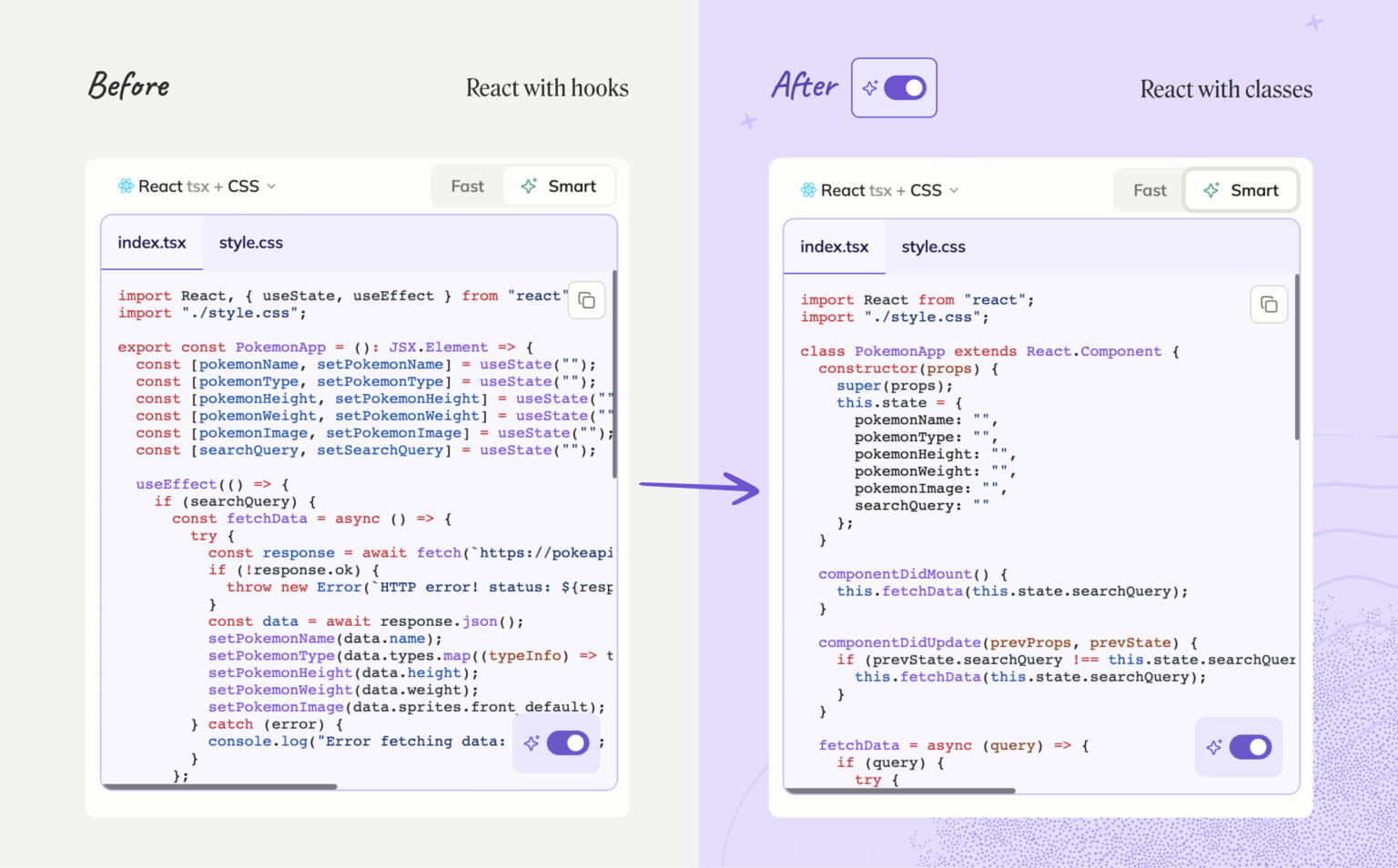This screenshot has height=868, width=1398.
Task: Switch to the style.css tab in the Before panel
Action: click(x=250, y=242)
